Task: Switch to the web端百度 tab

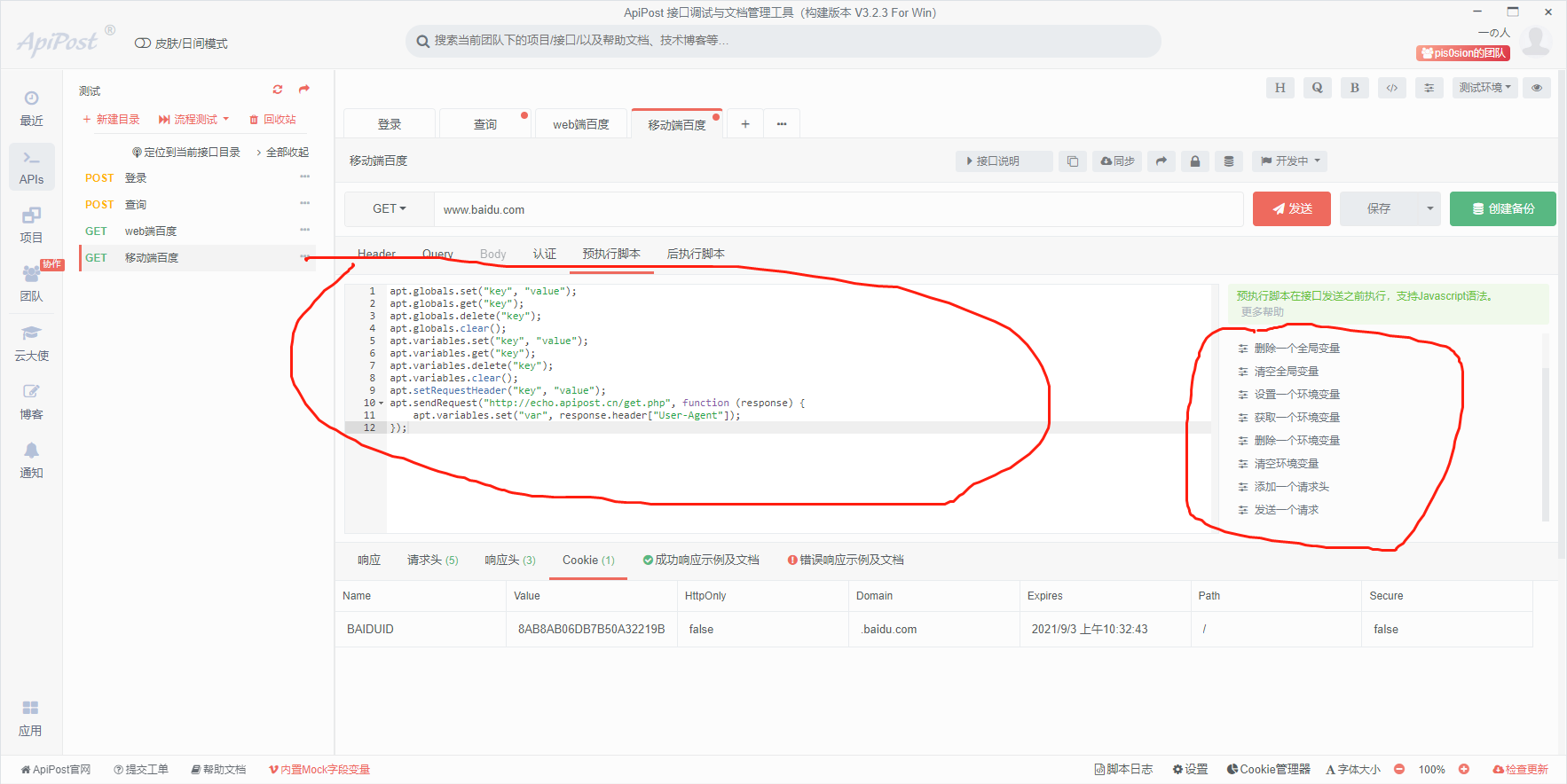Action: [581, 124]
